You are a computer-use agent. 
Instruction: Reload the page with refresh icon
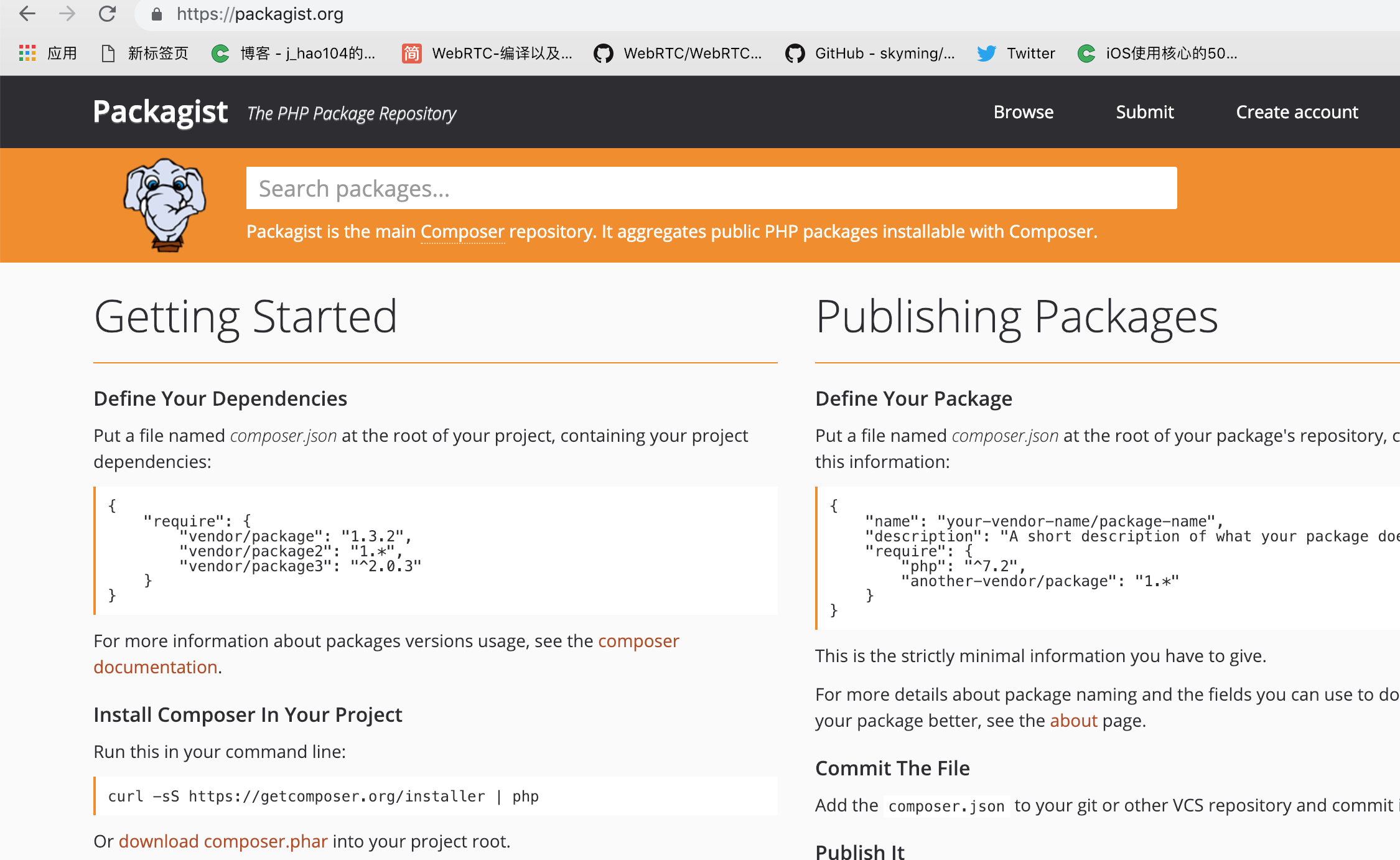[107, 14]
